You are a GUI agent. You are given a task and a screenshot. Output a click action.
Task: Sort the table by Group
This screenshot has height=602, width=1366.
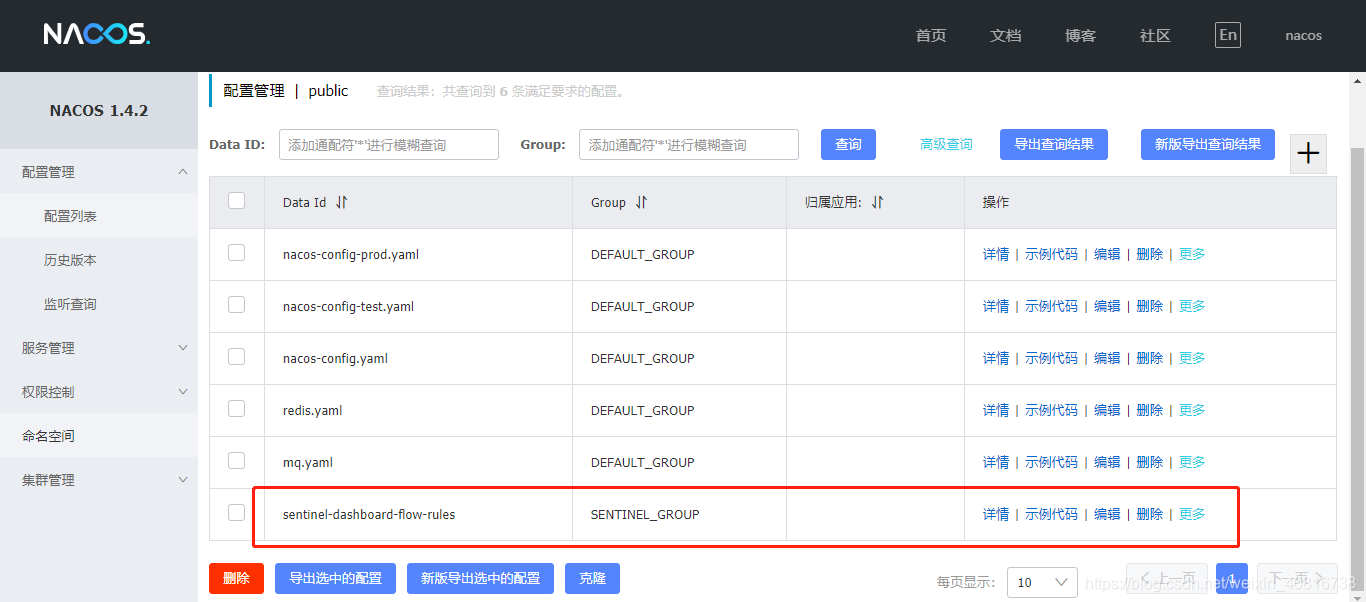click(641, 202)
